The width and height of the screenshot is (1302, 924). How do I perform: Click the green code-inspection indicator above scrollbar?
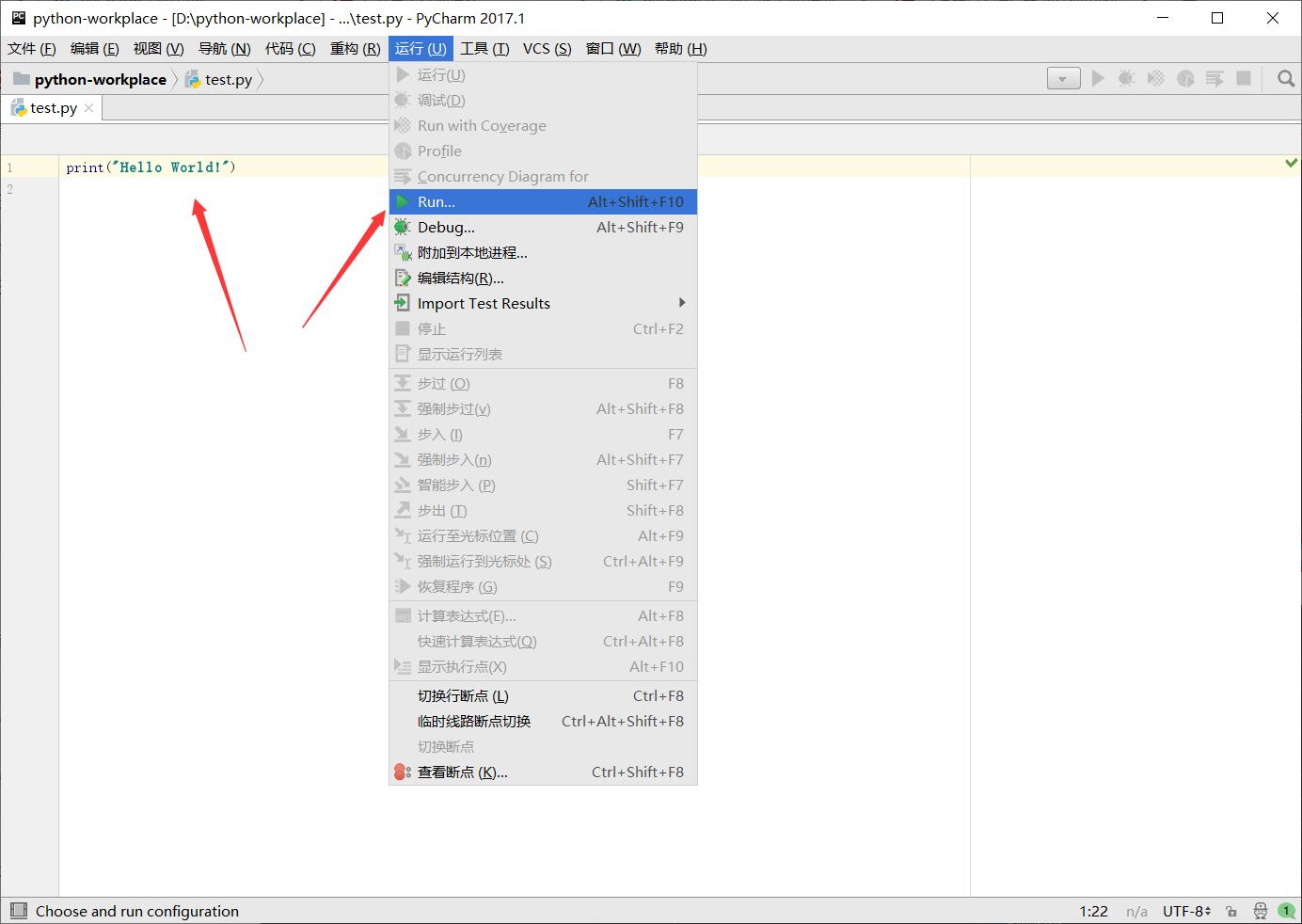(x=1290, y=162)
